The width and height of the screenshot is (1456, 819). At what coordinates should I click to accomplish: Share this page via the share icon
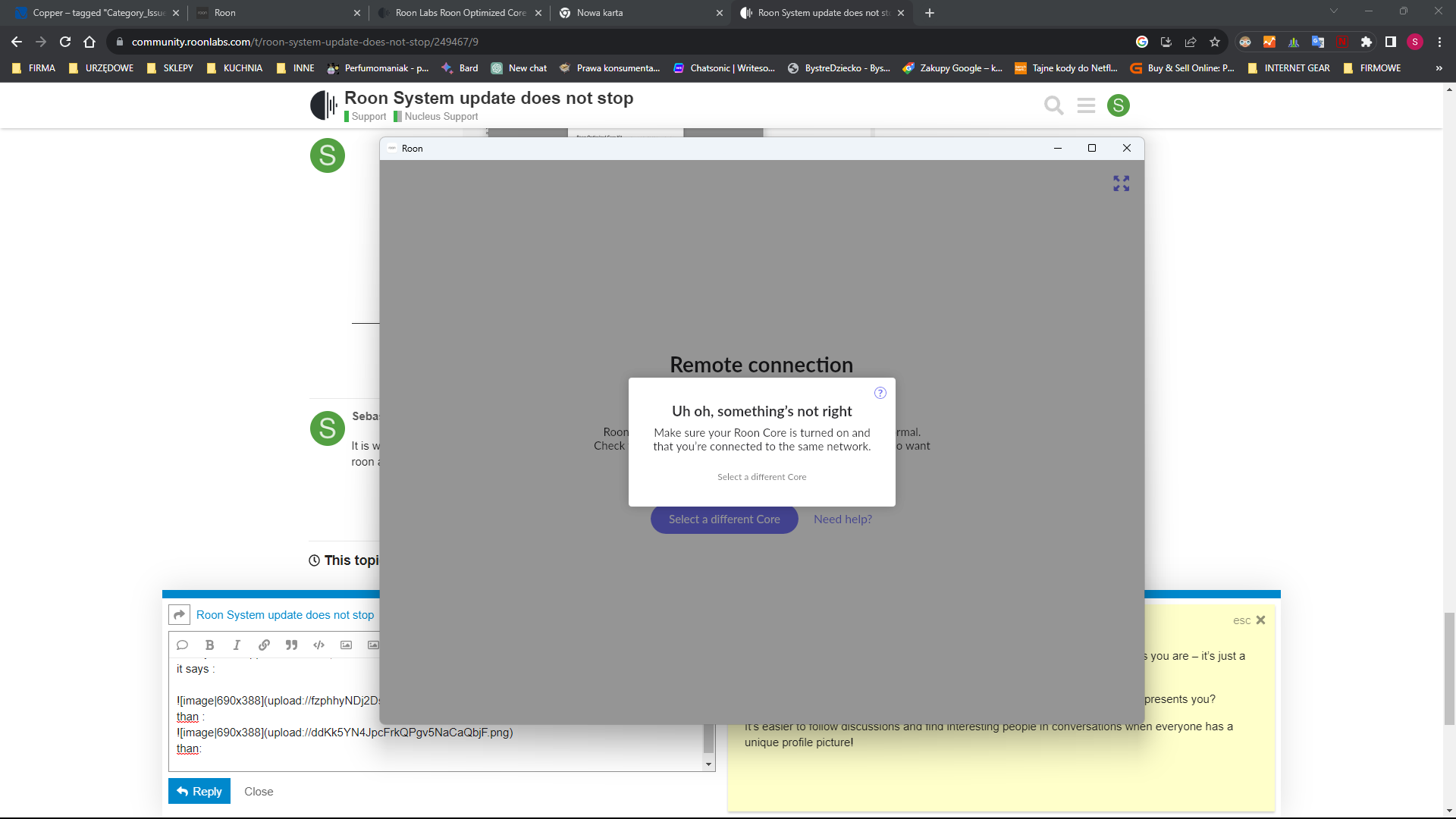click(x=1191, y=42)
